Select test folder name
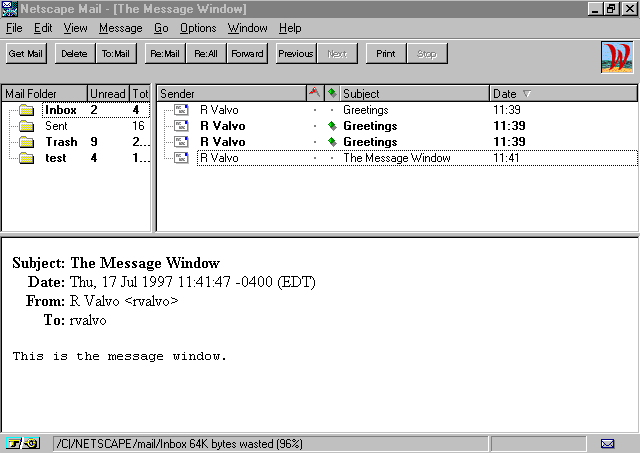 [x=56, y=158]
